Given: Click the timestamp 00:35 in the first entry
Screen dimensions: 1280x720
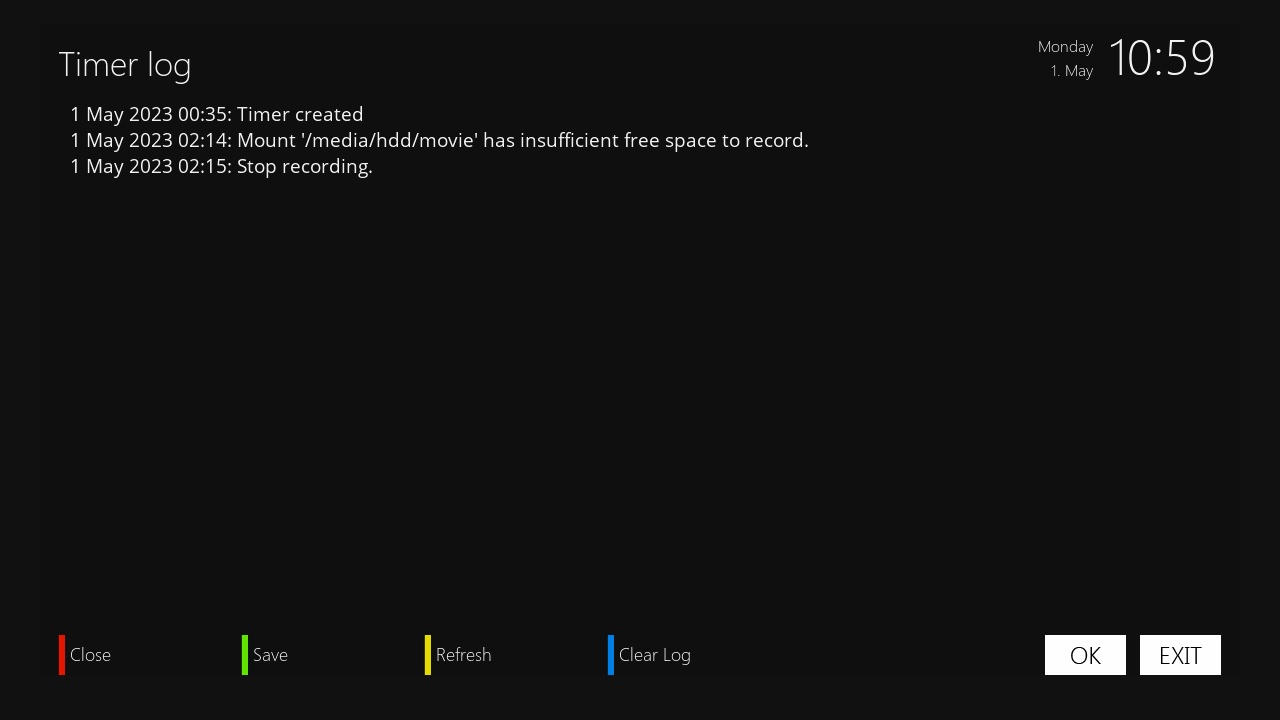Looking at the screenshot, I should (x=204, y=114).
